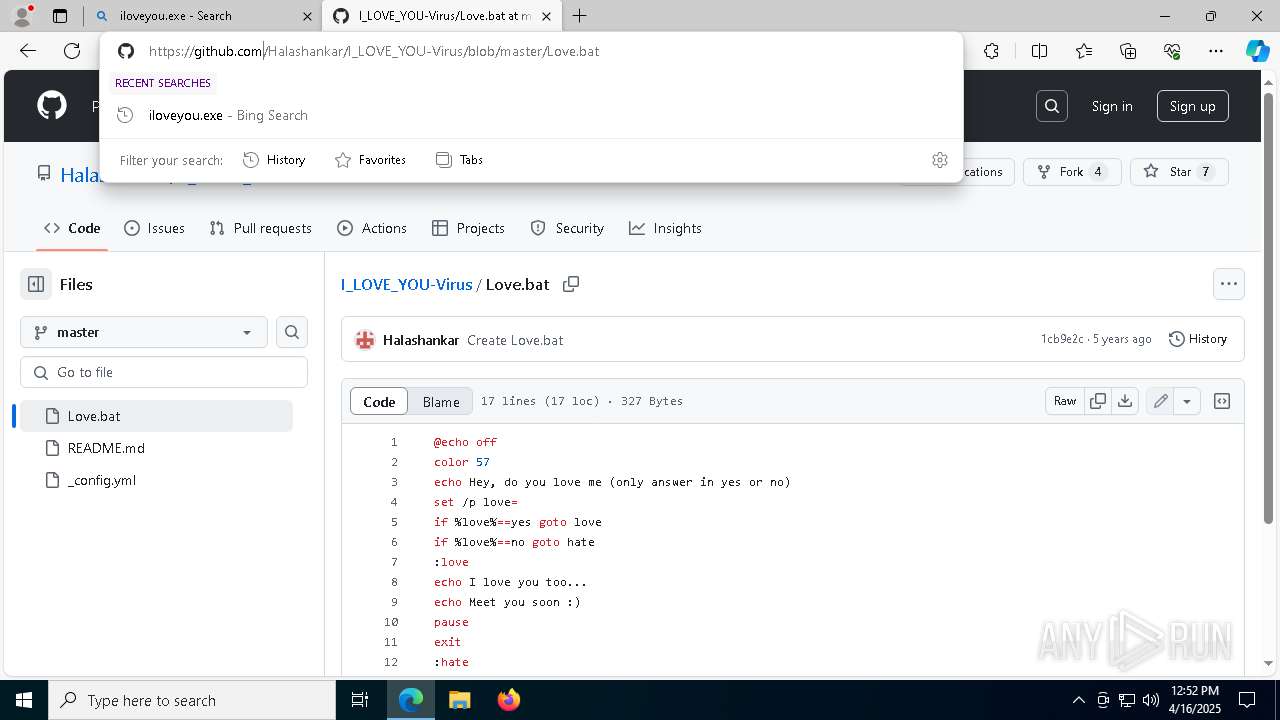Copy file path icon next to Love.bat
This screenshot has height=720, width=1280.
[x=571, y=284]
